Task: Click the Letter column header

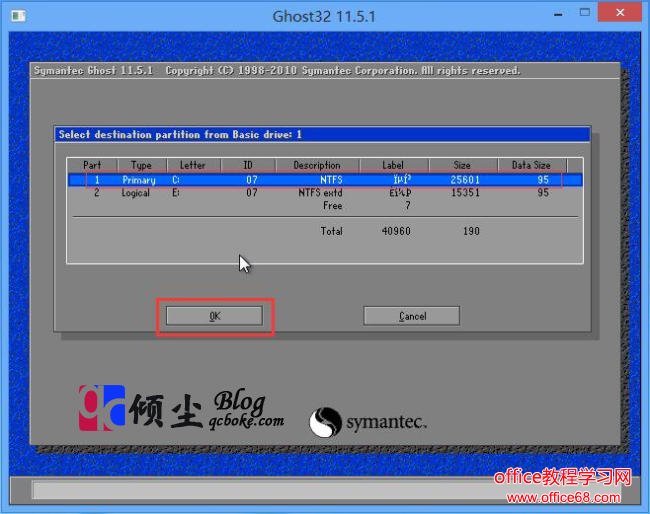Action: (193, 165)
